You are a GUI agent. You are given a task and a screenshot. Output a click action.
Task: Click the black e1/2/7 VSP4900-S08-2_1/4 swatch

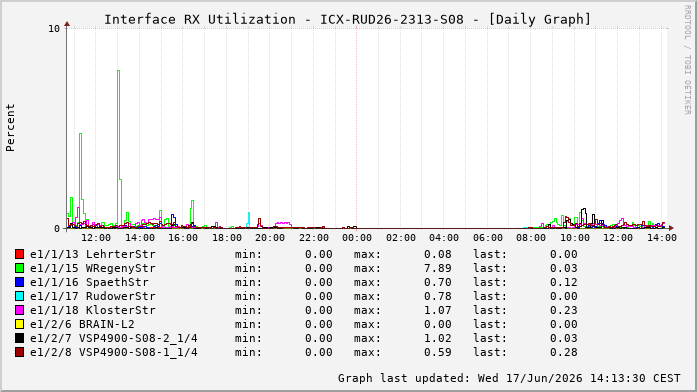[x=19, y=338]
